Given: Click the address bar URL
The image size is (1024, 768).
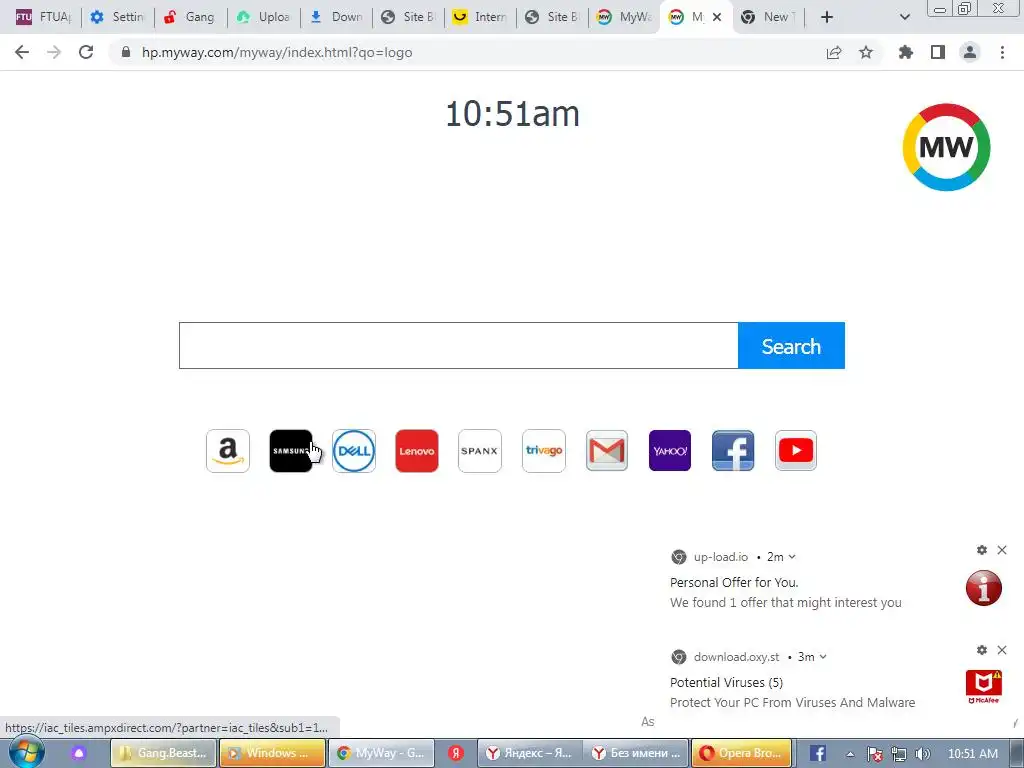Looking at the screenshot, I should coord(277,52).
